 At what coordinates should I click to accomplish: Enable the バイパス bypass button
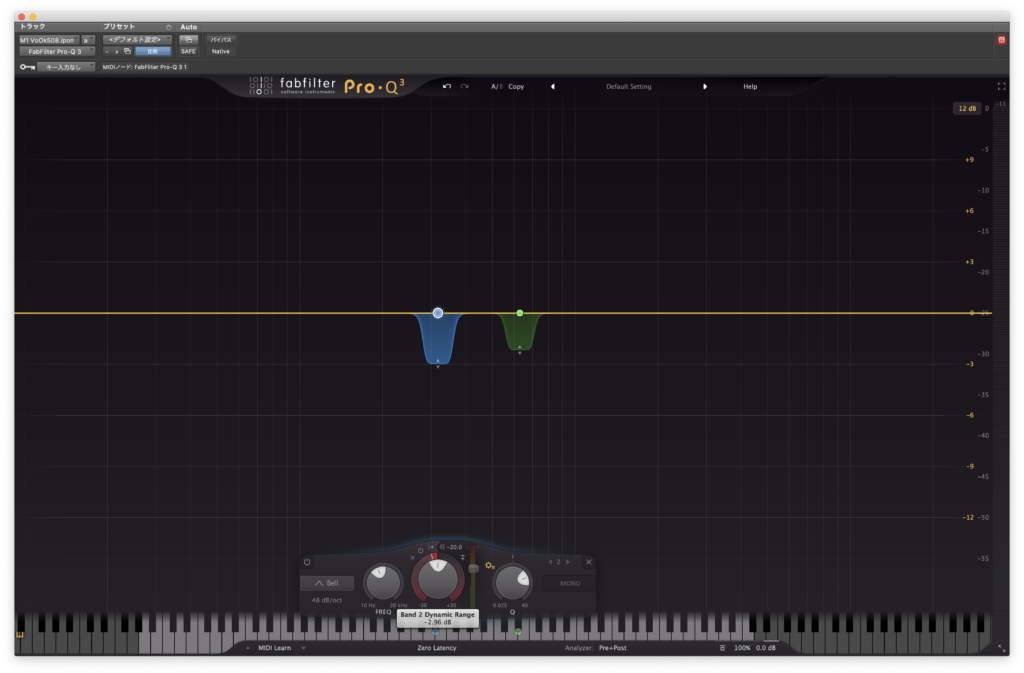click(x=220, y=41)
